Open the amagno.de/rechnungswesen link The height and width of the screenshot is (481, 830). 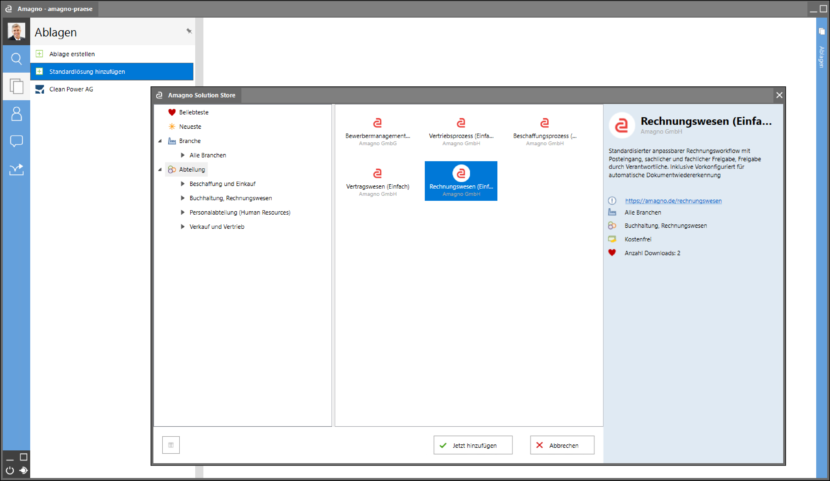(x=673, y=201)
